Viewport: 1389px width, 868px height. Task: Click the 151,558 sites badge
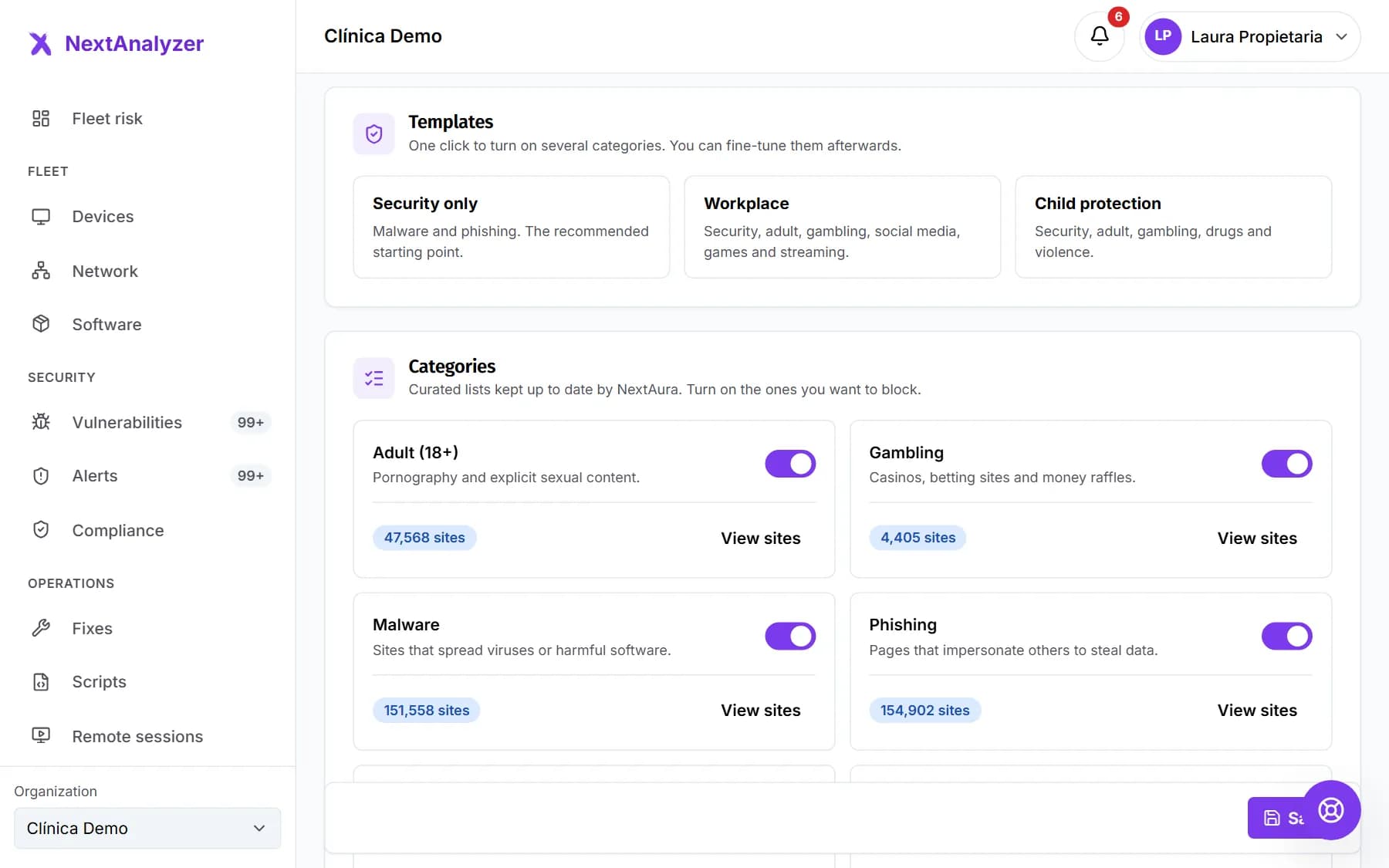(427, 711)
